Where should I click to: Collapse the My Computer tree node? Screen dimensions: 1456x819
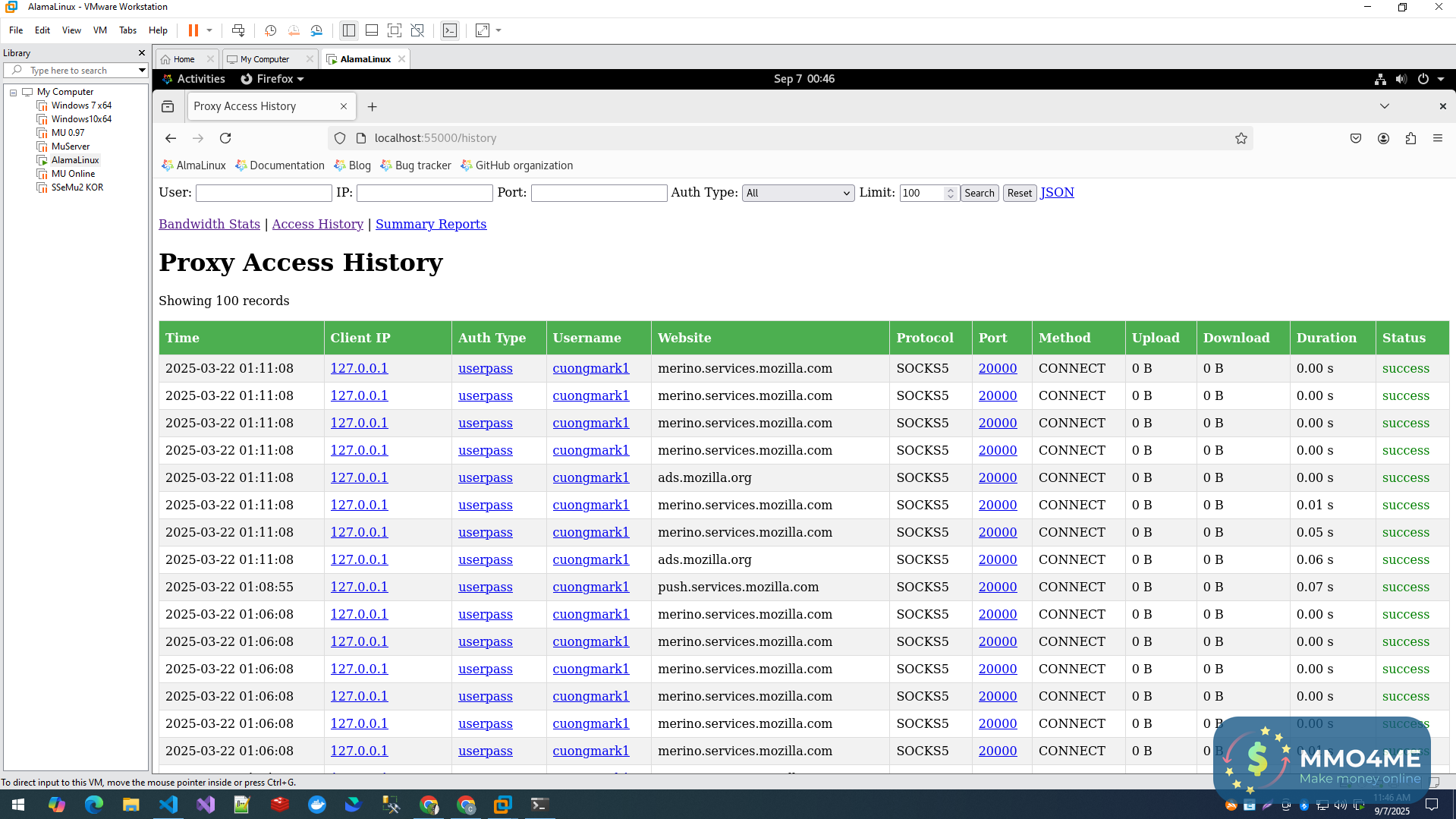pos(13,92)
